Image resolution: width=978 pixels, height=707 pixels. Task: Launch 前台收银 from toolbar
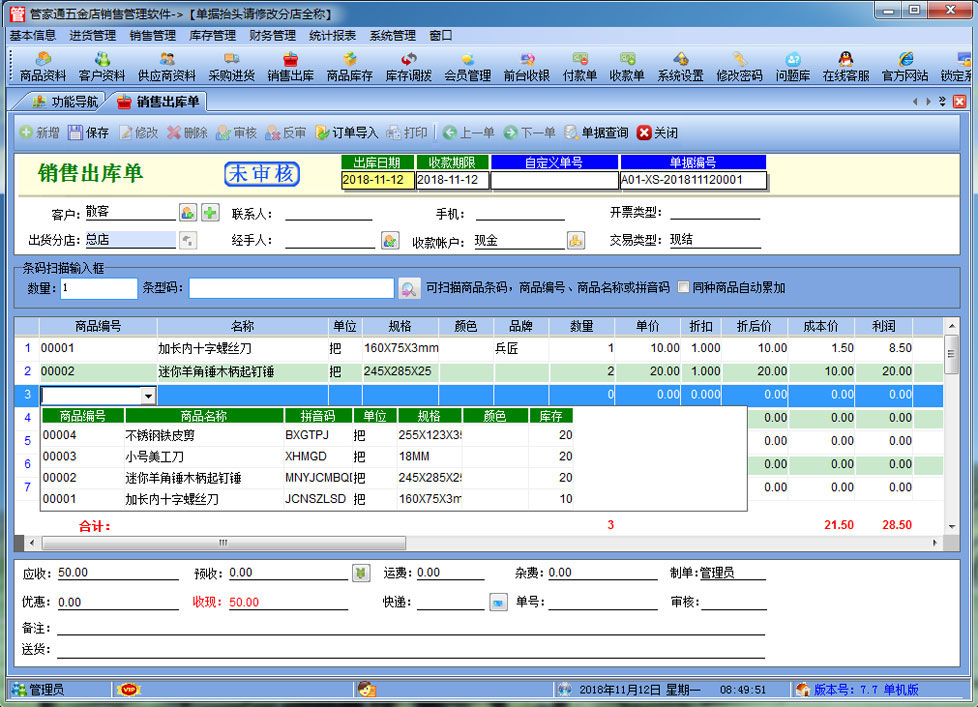[526, 67]
